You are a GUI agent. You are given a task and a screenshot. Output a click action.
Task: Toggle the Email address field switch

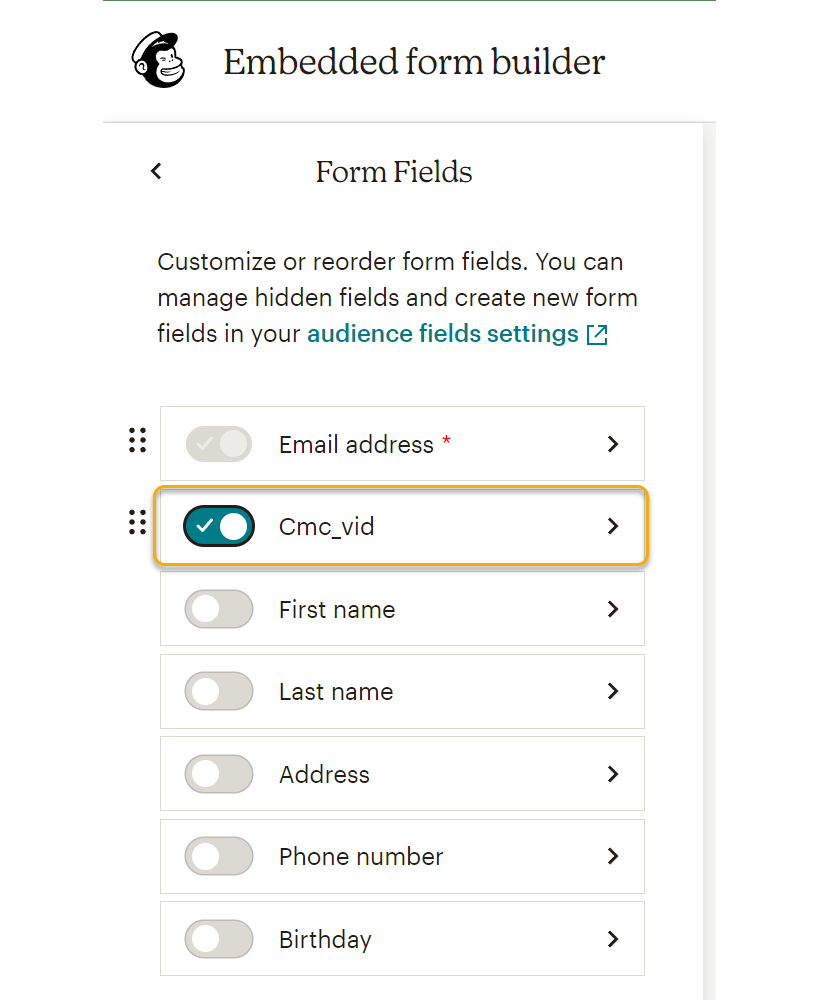click(x=219, y=444)
